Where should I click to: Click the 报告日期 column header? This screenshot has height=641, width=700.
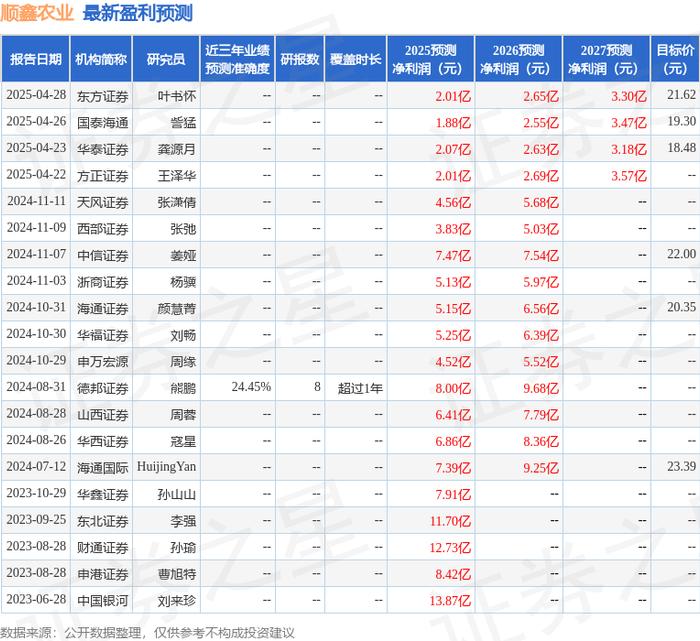[x=36, y=59]
